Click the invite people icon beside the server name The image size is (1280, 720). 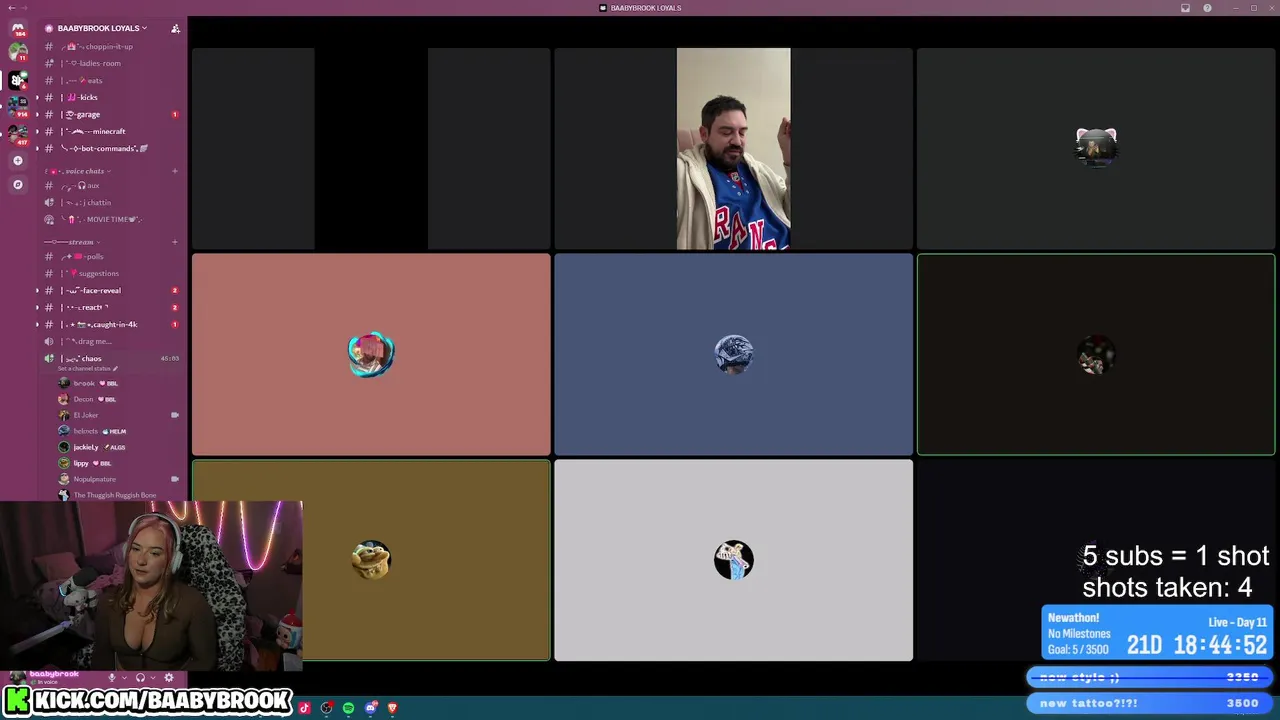(175, 28)
